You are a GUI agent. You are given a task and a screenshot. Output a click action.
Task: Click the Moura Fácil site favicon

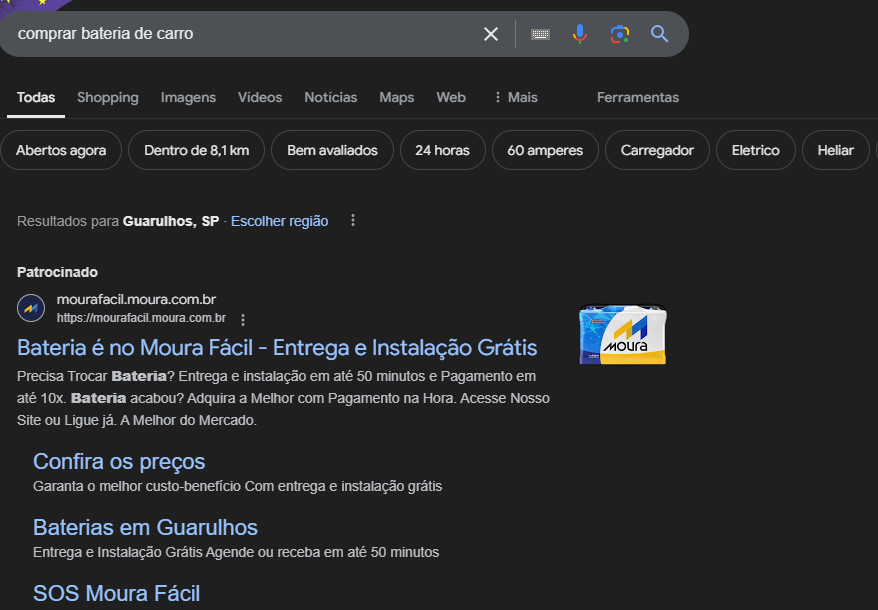[x=30, y=308]
